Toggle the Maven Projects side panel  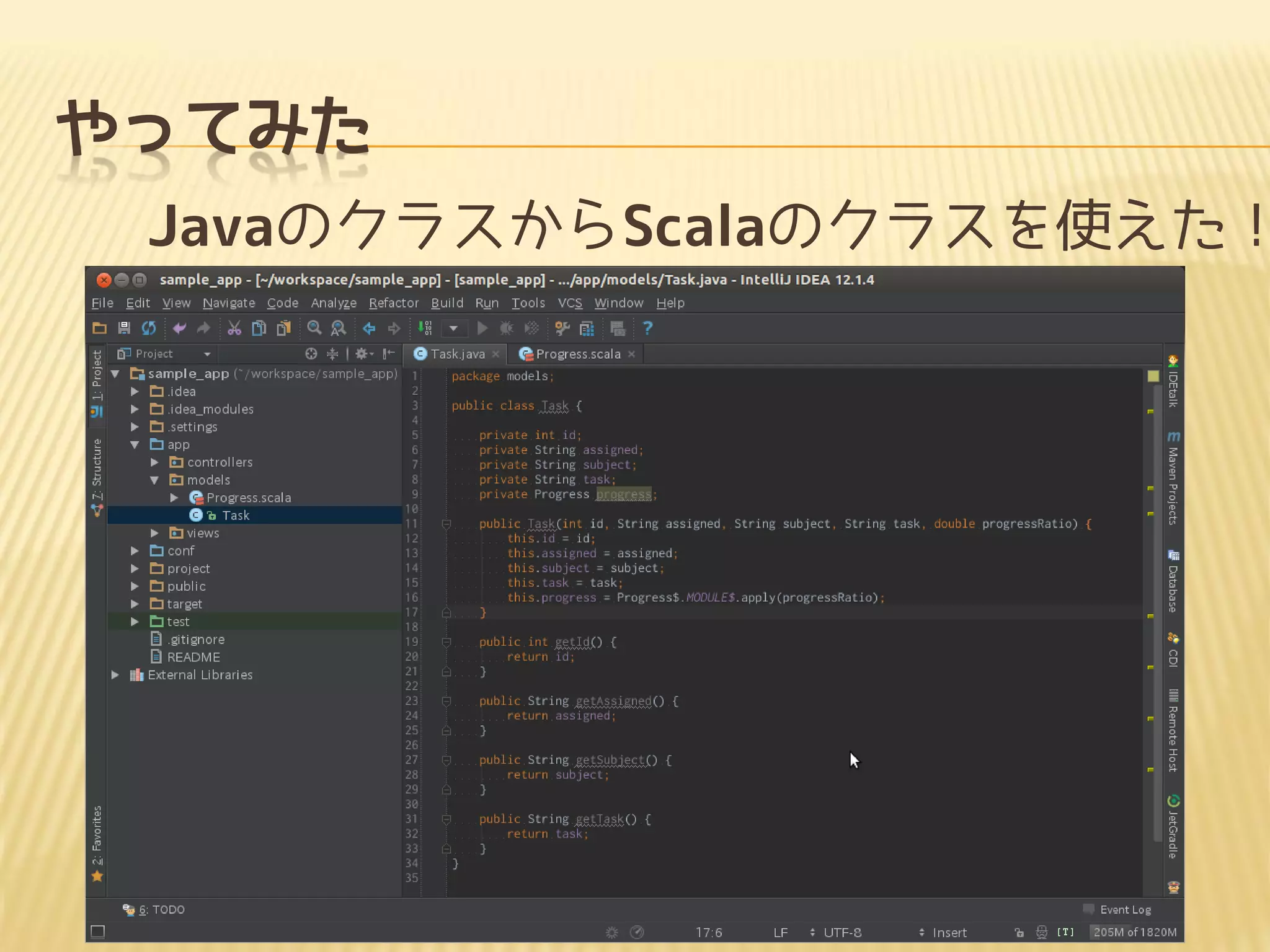(1173, 478)
